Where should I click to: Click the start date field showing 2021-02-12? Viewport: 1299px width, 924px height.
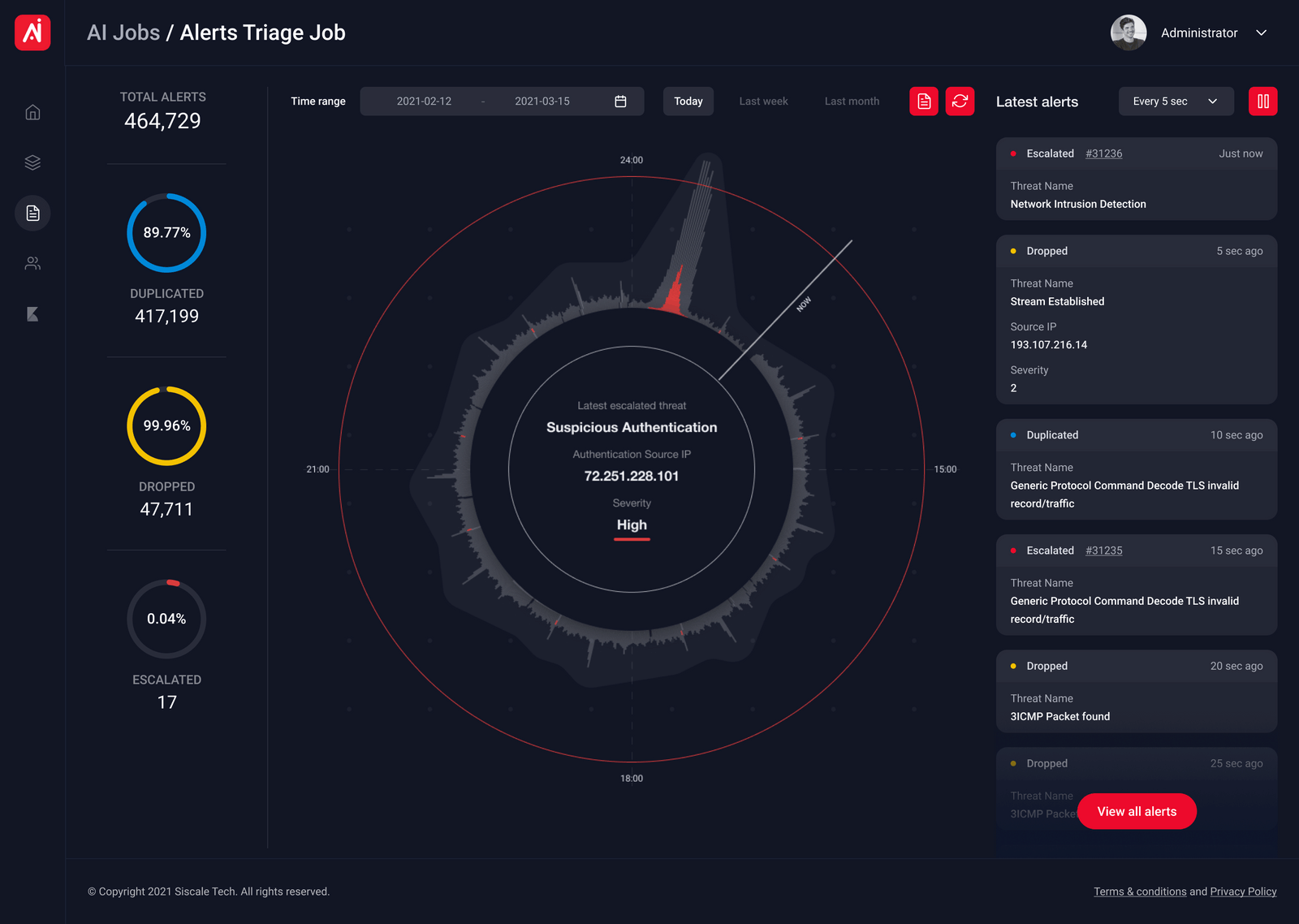[422, 101]
